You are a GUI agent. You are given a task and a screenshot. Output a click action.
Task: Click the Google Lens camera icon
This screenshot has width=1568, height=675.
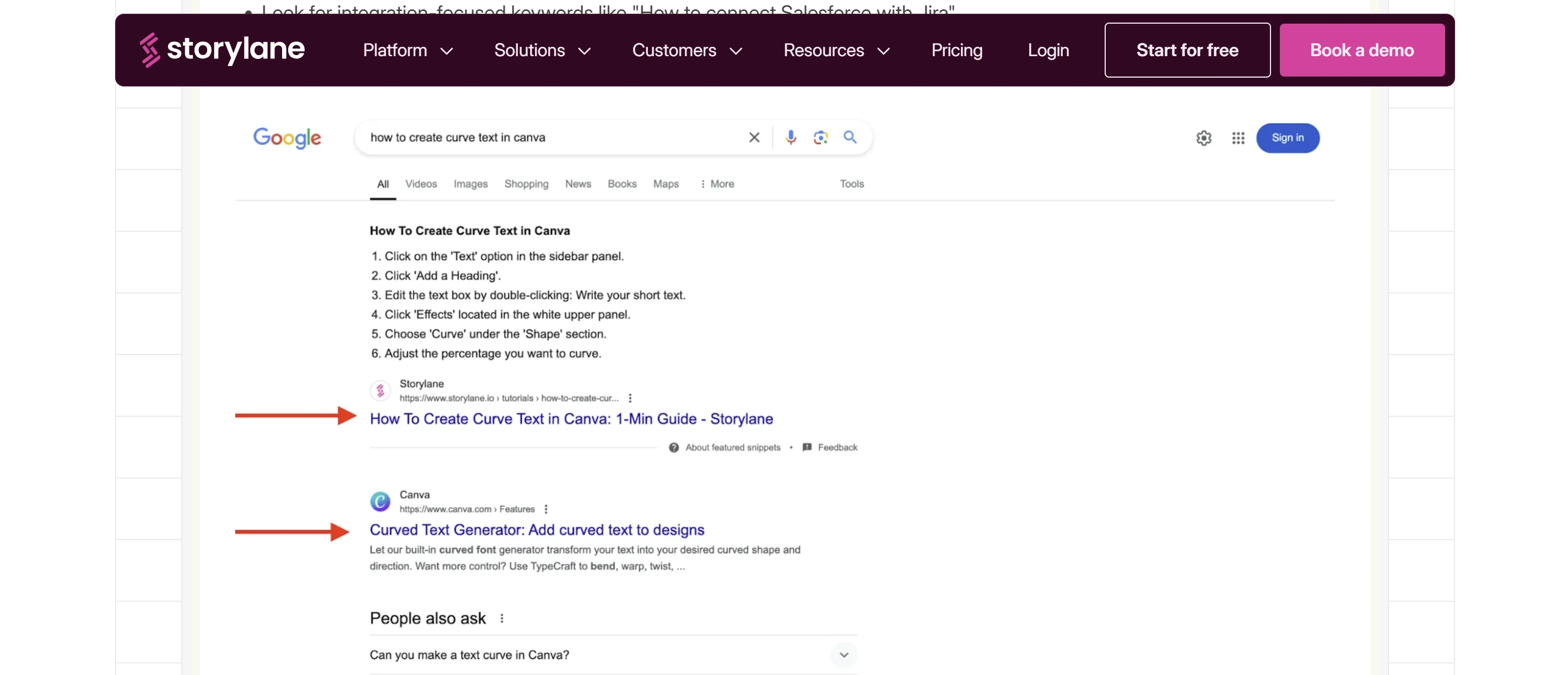coord(820,138)
